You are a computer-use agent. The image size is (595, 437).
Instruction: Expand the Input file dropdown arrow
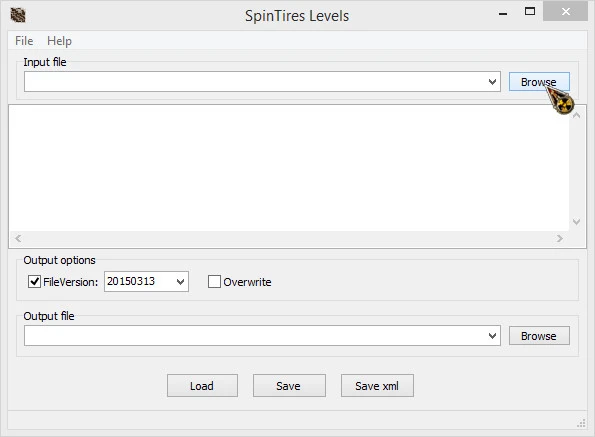493,82
